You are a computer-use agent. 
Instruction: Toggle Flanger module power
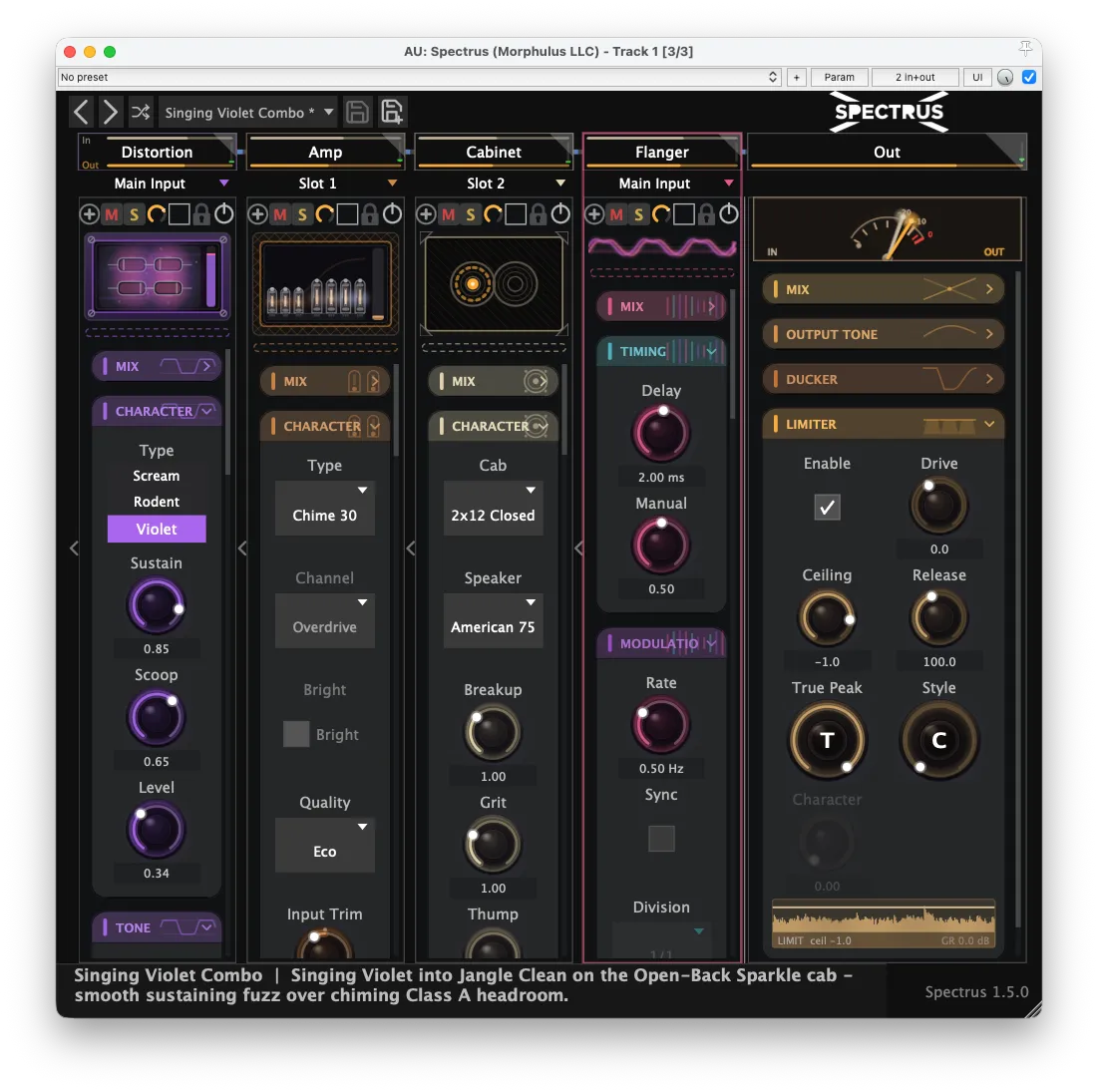click(729, 214)
